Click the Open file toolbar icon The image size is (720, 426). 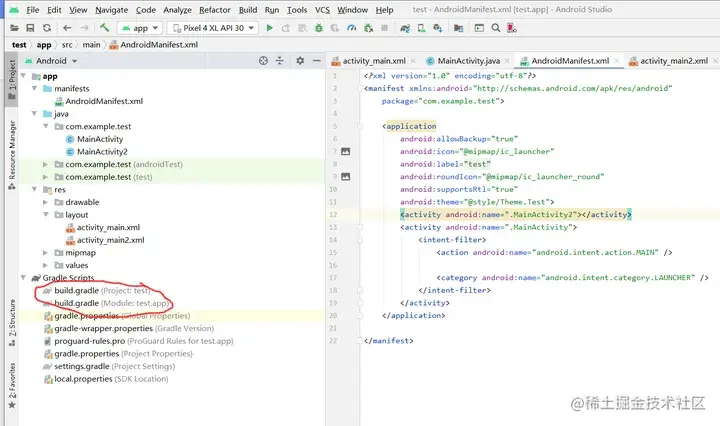14,28
